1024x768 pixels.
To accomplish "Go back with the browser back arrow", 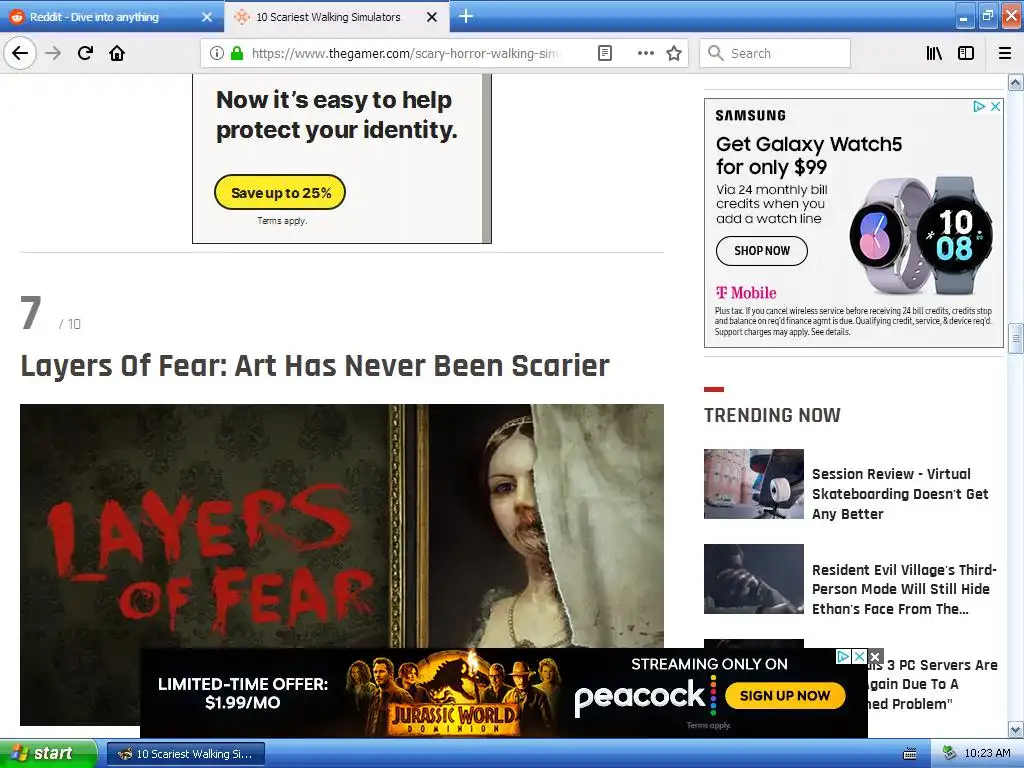I will (x=20, y=53).
